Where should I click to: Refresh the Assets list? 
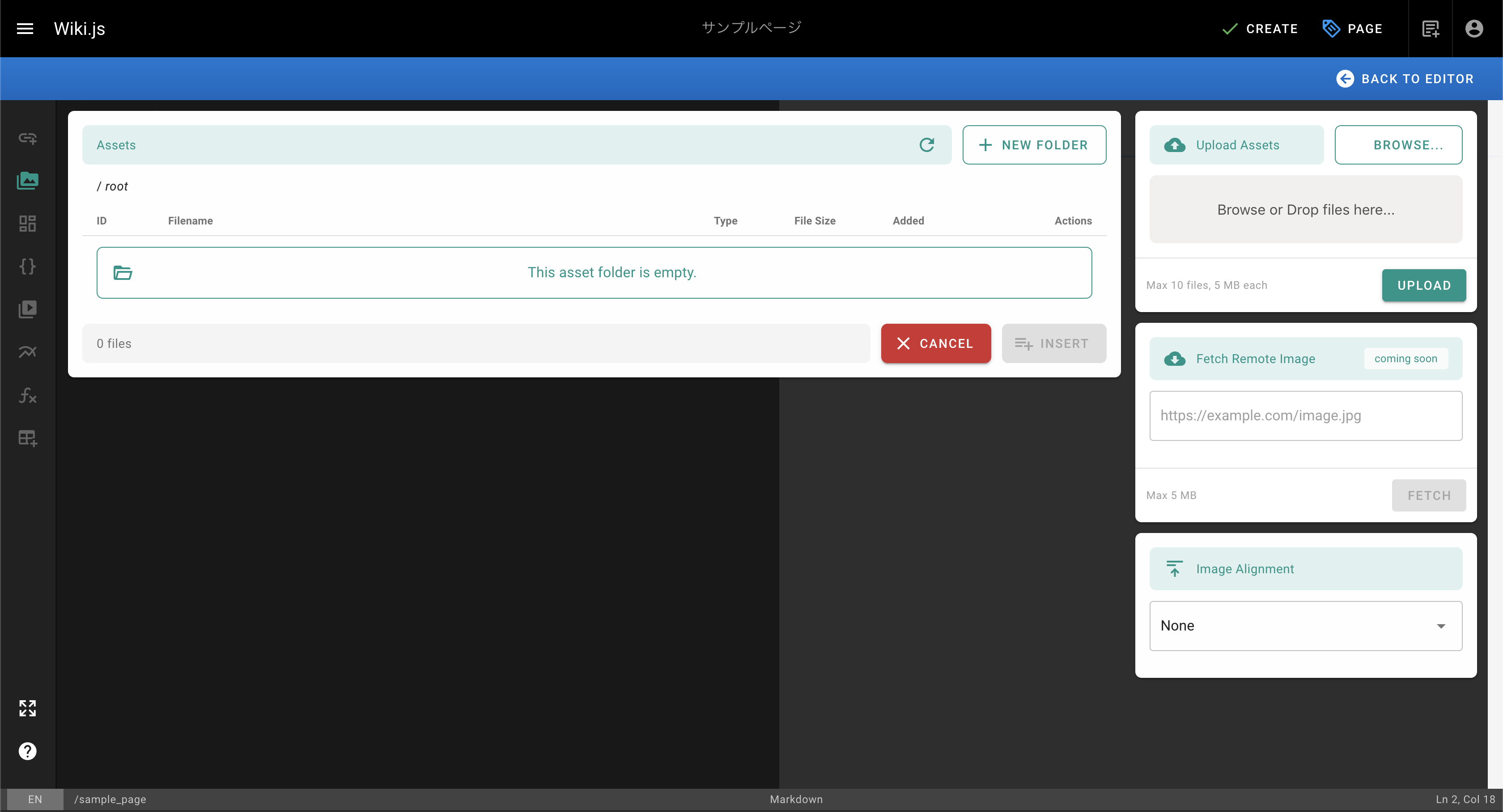pos(926,145)
